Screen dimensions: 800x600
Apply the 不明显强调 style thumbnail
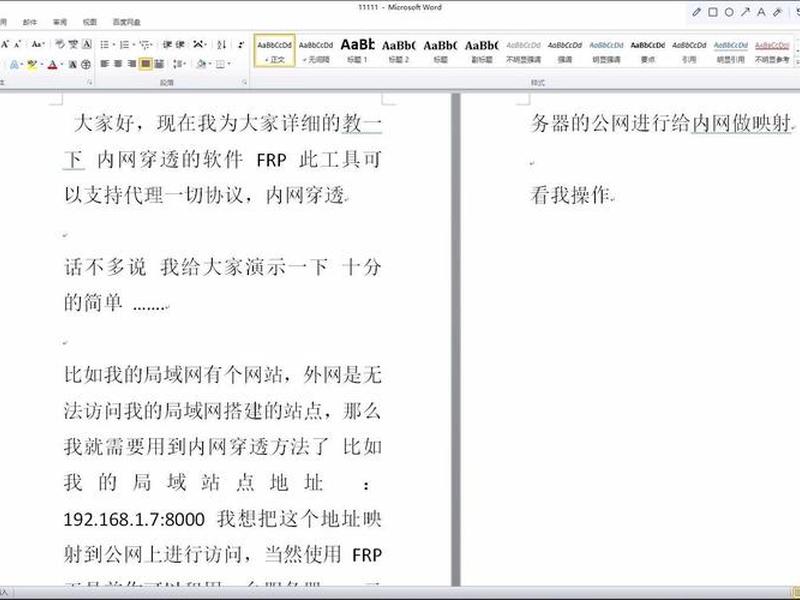pos(523,51)
